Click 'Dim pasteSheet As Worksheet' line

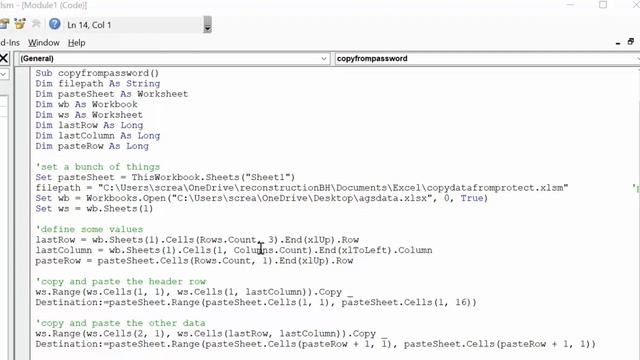(x=112, y=94)
